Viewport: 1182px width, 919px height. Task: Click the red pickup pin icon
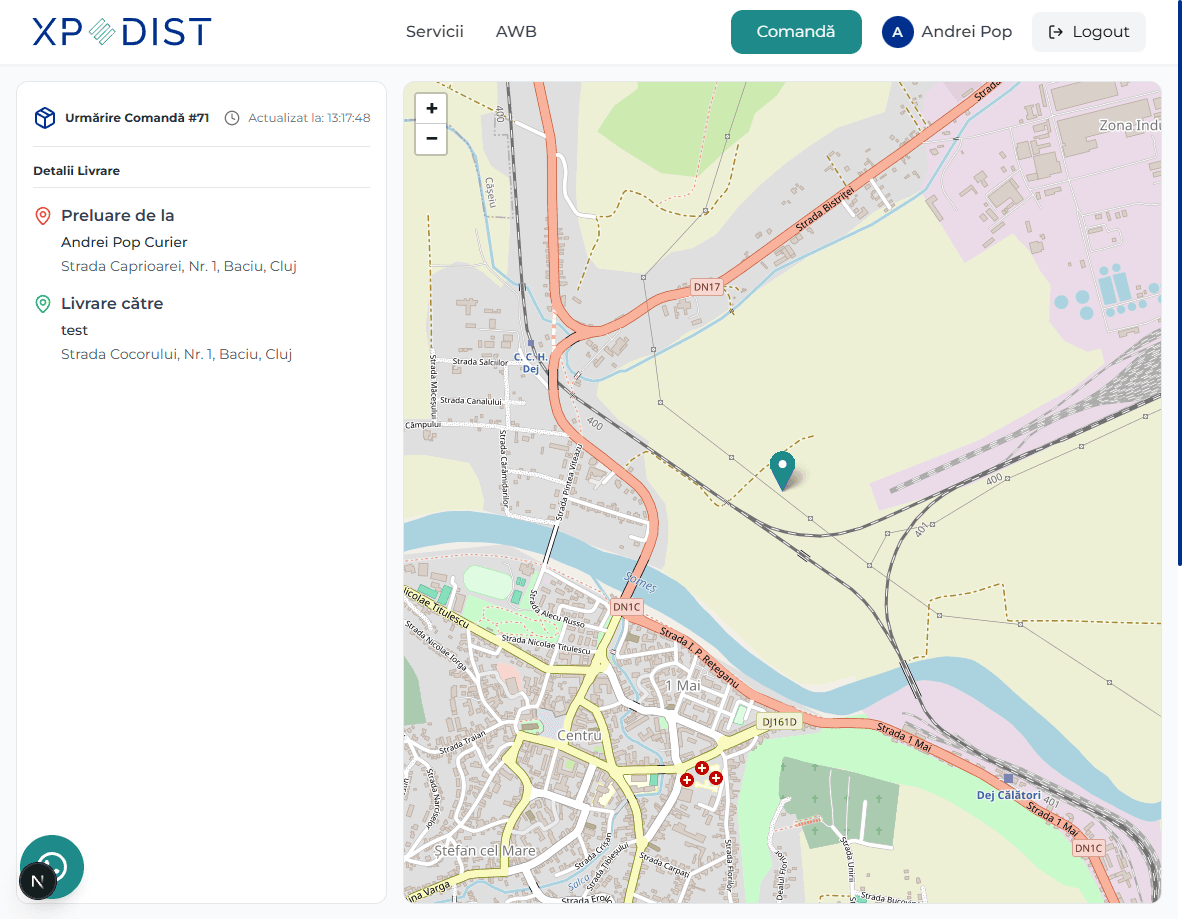point(43,216)
